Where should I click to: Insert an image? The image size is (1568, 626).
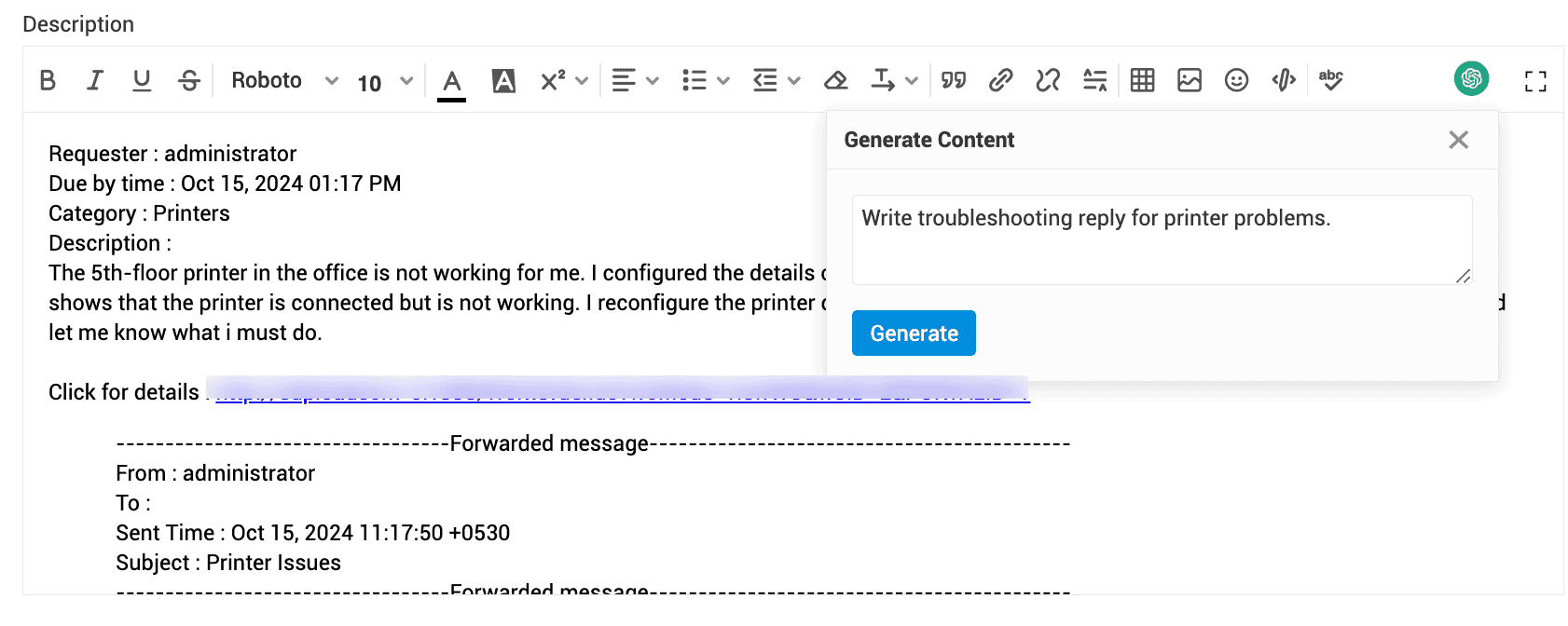pyautogui.click(x=1190, y=81)
